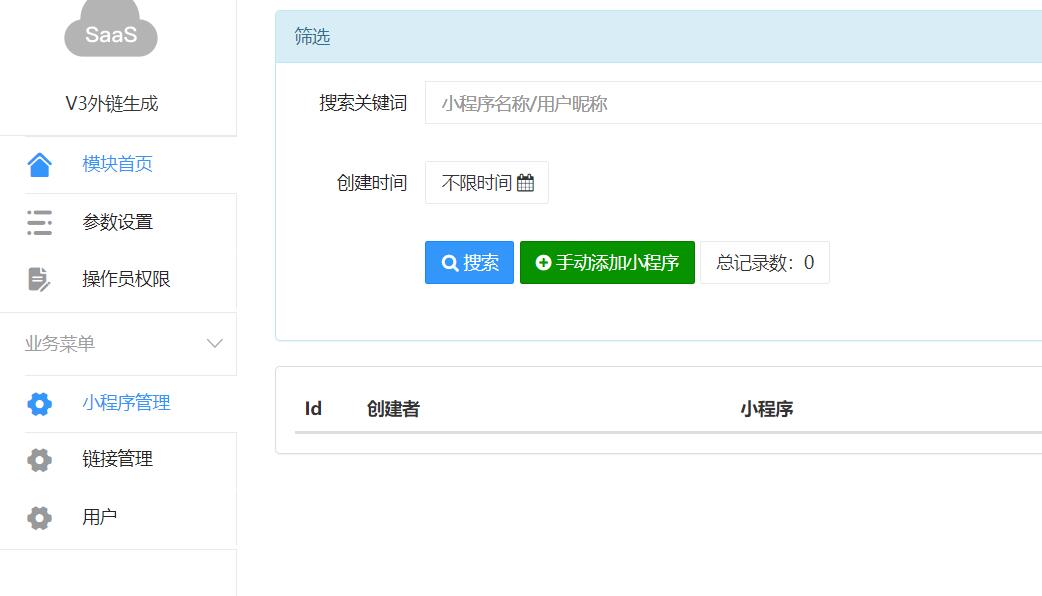This screenshot has height=596, width=1042.
Task: Collapse the 业务菜单 section using its chevron
Action: click(x=214, y=344)
